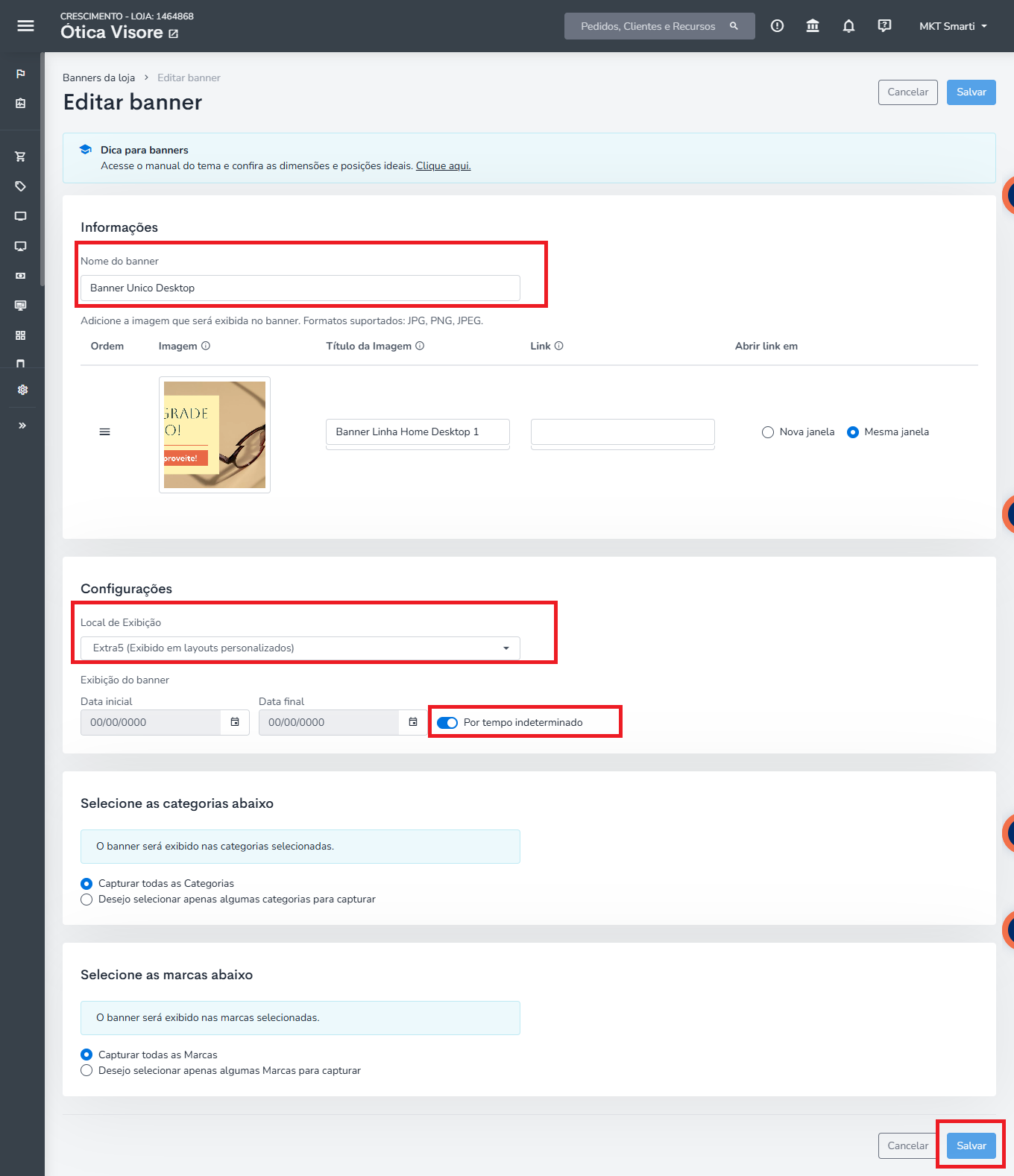Viewport: 1014px width, 1176px height.
Task: Click the Nome do banner text field
Action: pos(300,288)
